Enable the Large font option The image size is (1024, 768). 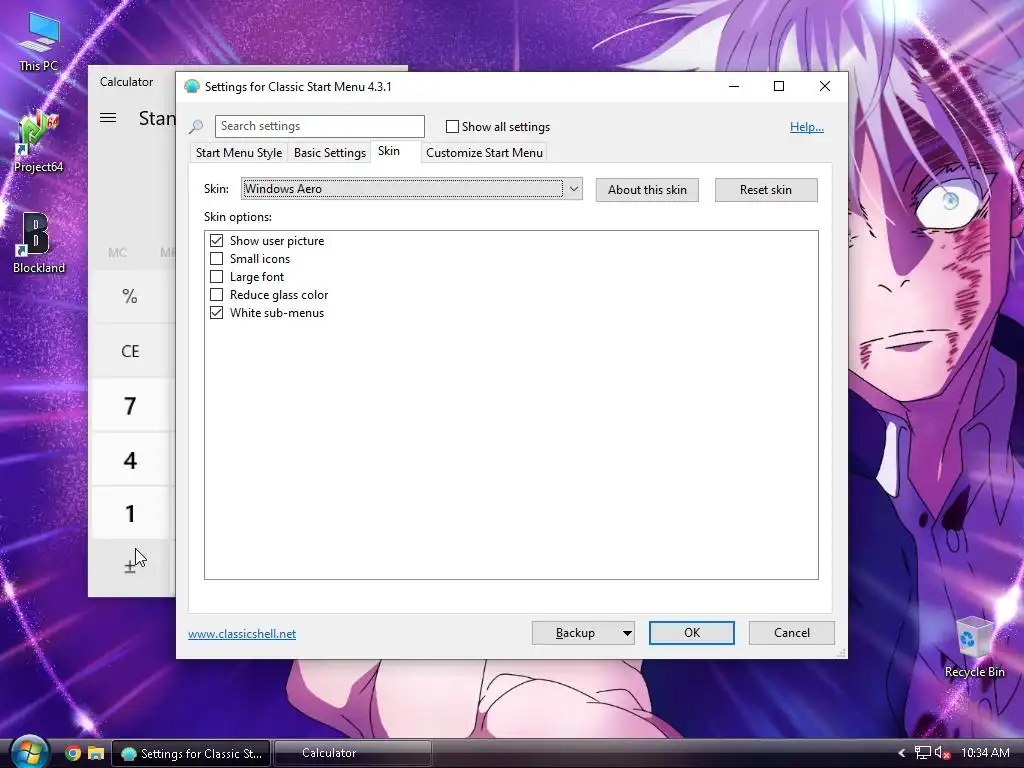pos(216,276)
